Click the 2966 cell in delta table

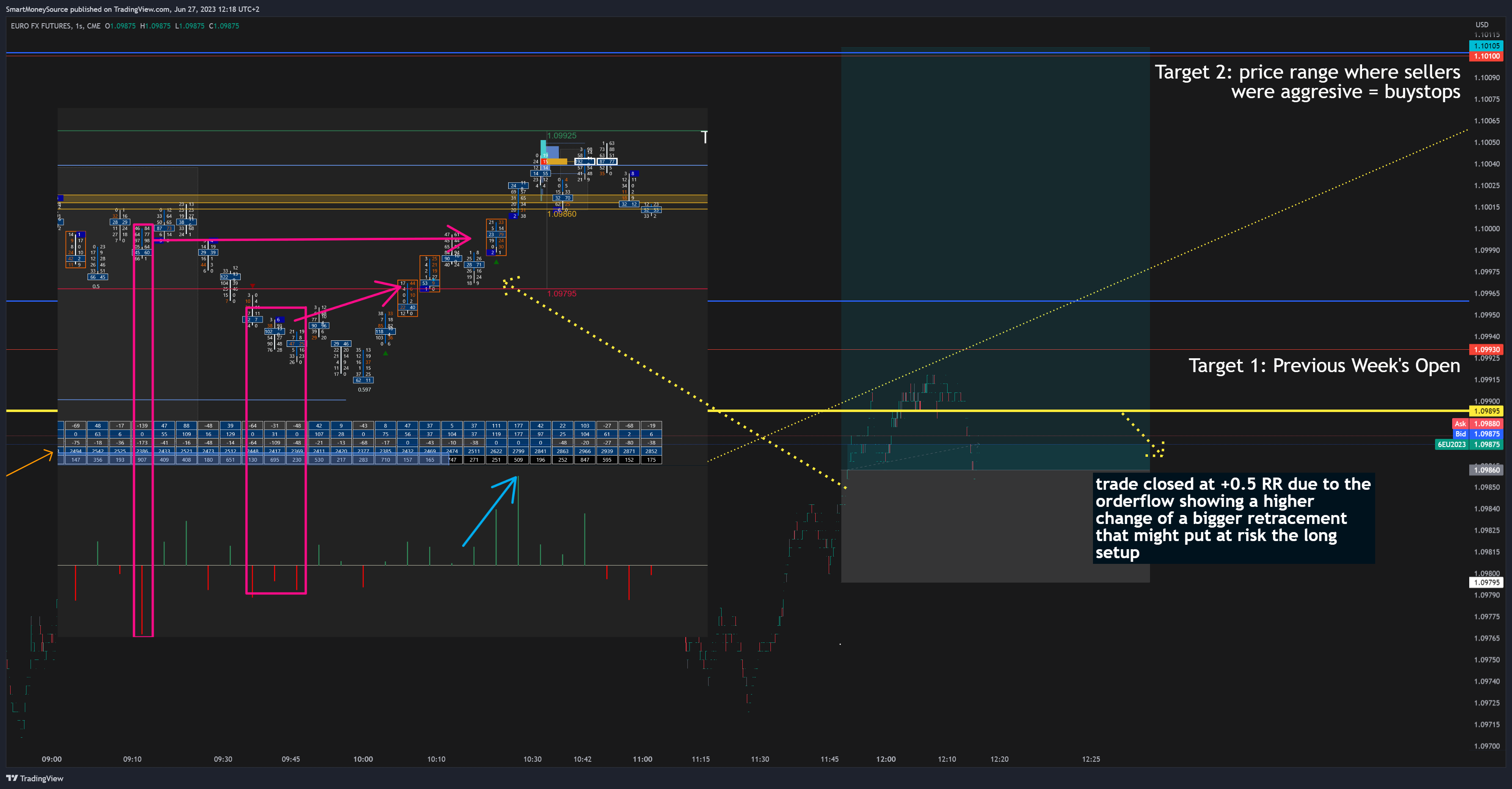coord(585,451)
